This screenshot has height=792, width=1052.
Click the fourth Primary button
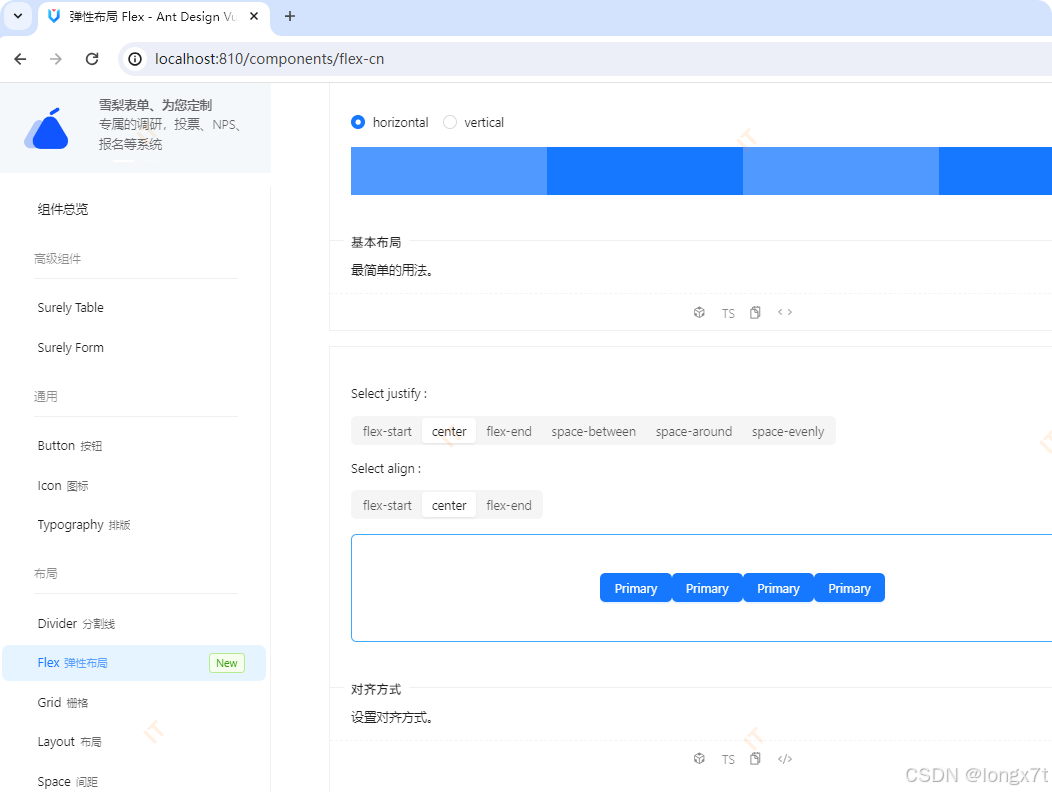coord(849,588)
